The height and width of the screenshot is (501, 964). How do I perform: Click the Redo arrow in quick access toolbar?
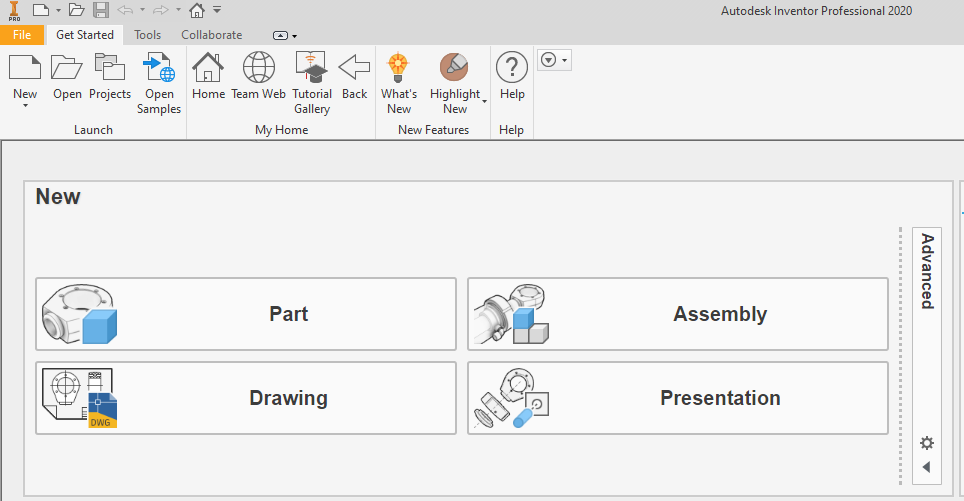(161, 10)
